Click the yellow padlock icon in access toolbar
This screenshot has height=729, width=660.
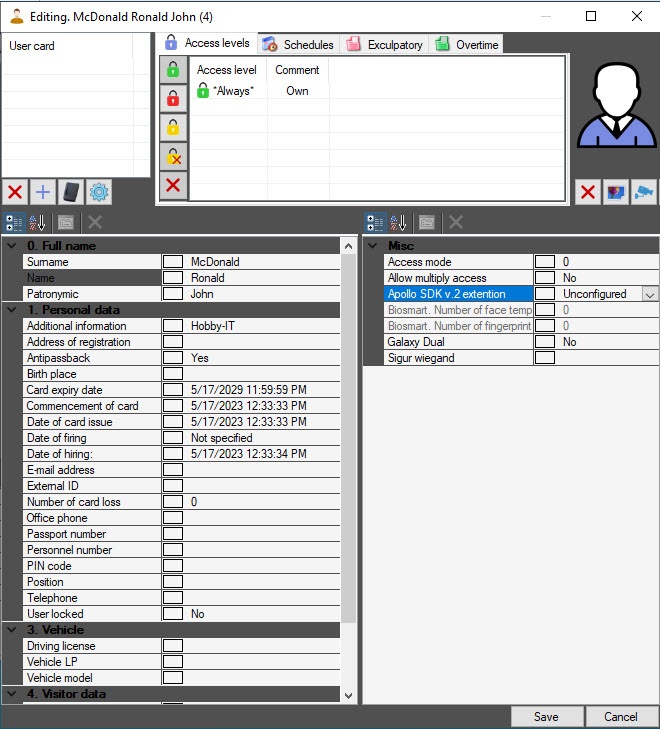(x=173, y=127)
